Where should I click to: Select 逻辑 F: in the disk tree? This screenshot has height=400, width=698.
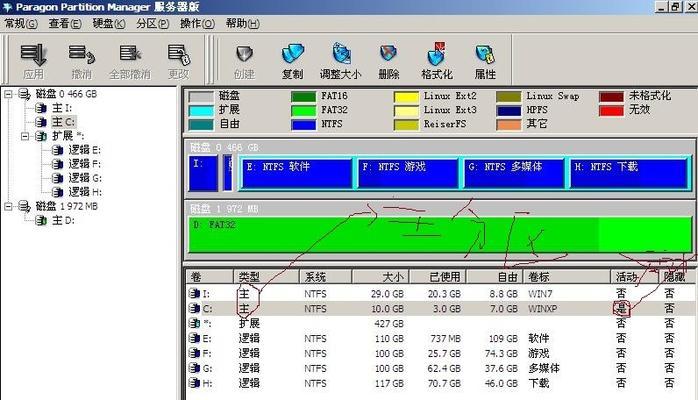pos(85,164)
